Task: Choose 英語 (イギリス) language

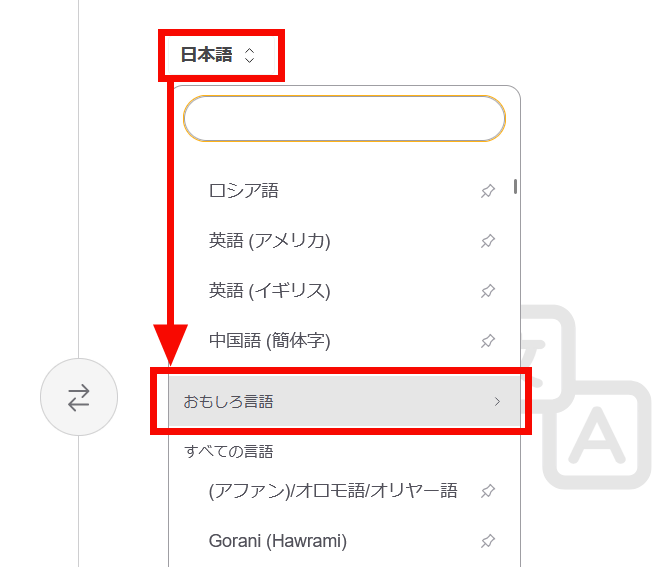Action: pyautogui.click(x=270, y=291)
